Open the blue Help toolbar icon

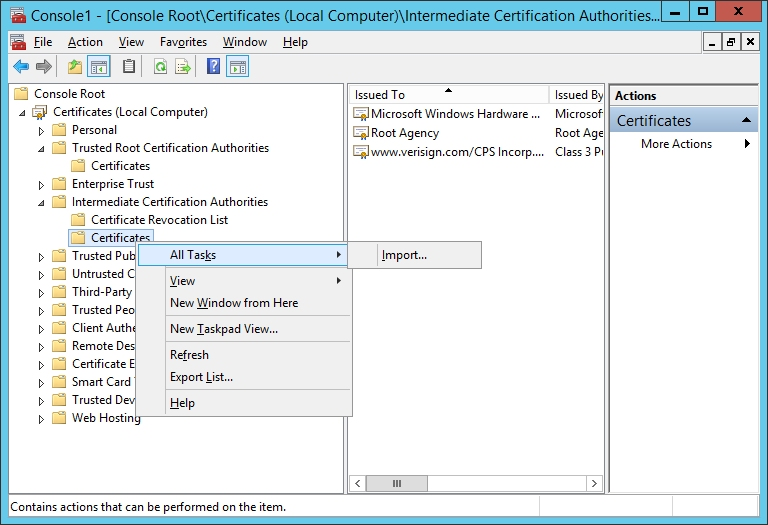coord(213,67)
